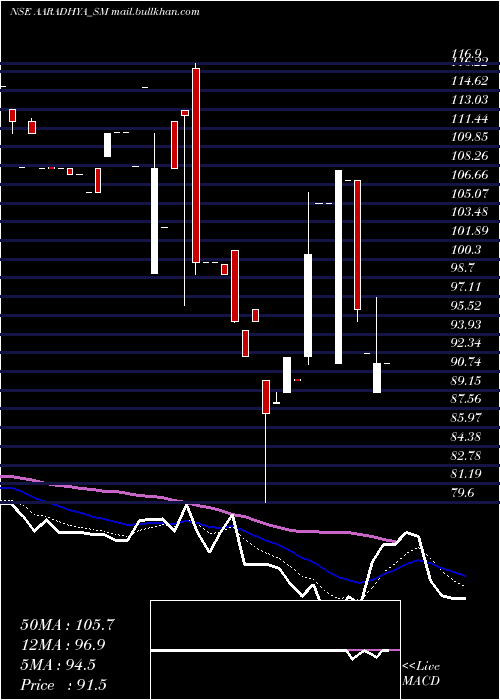
Task: Click the tallest red candlestick near 116.9
Action: [196, 165]
